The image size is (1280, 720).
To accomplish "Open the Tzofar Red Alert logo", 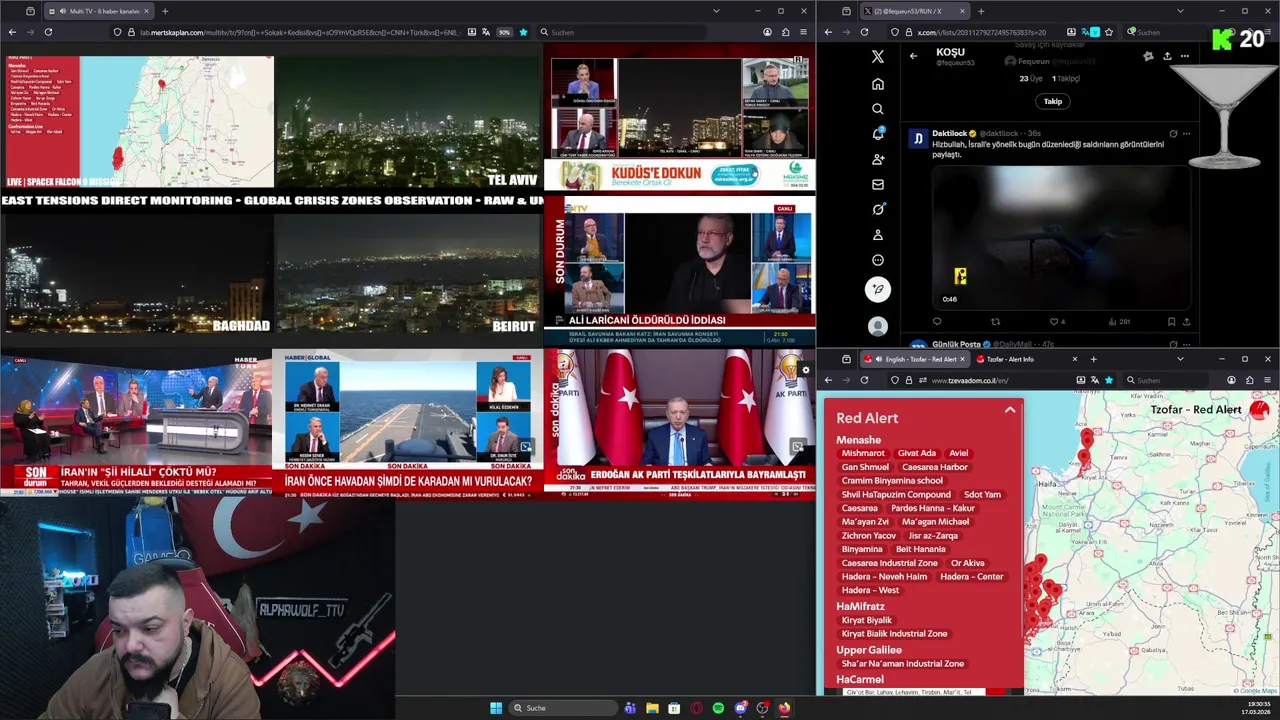I will 1259,408.
